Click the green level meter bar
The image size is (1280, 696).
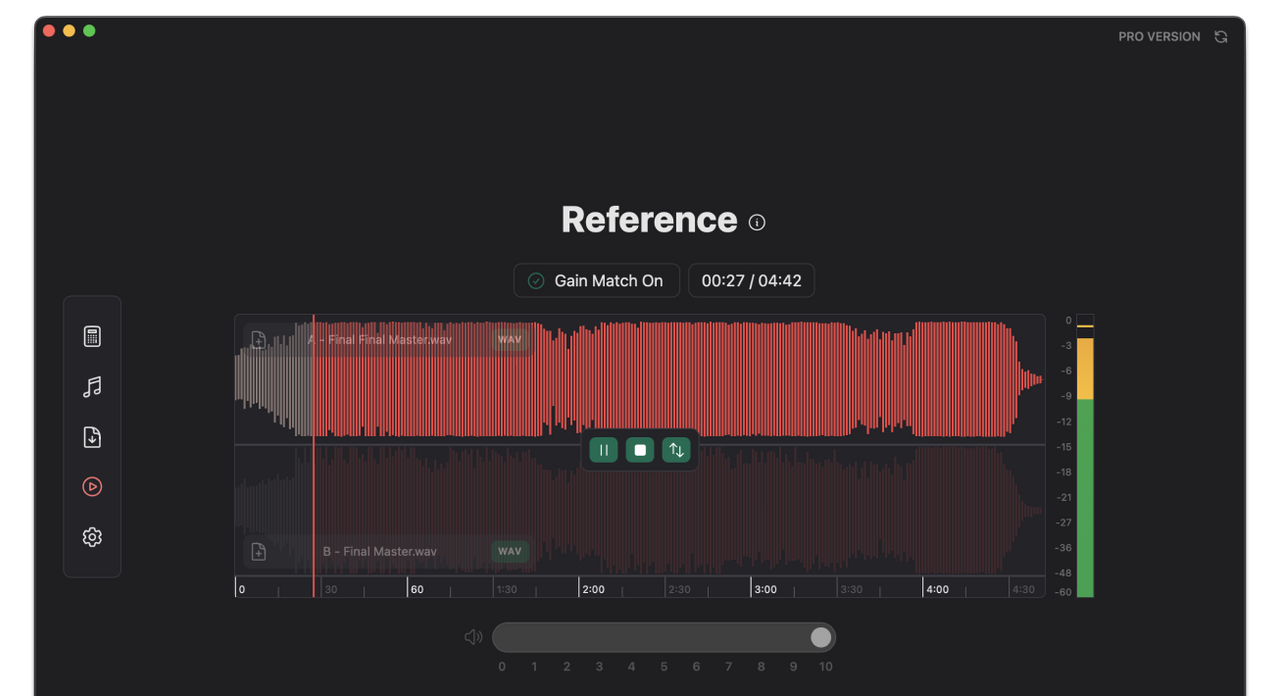click(x=1085, y=497)
